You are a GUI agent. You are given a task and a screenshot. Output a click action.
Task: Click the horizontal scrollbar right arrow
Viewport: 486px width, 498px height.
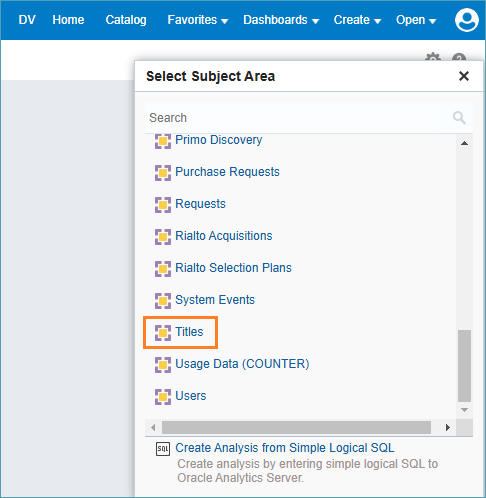[x=448, y=427]
